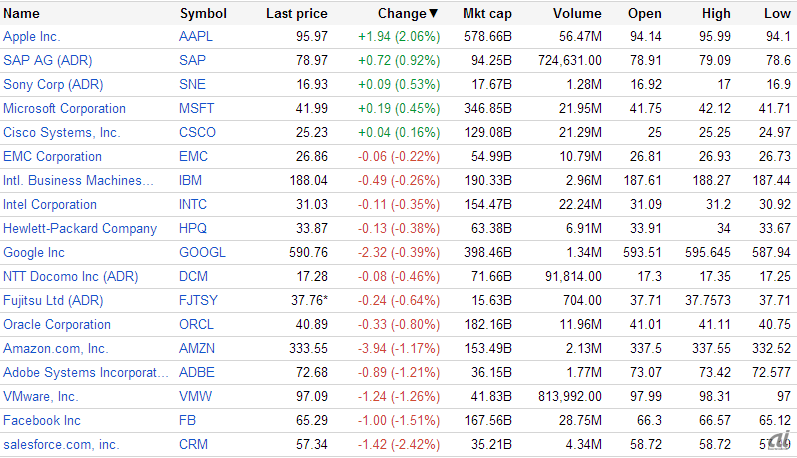The height and width of the screenshot is (458, 797).
Task: Open Hewlett-Packard Company link
Action: tap(80, 229)
